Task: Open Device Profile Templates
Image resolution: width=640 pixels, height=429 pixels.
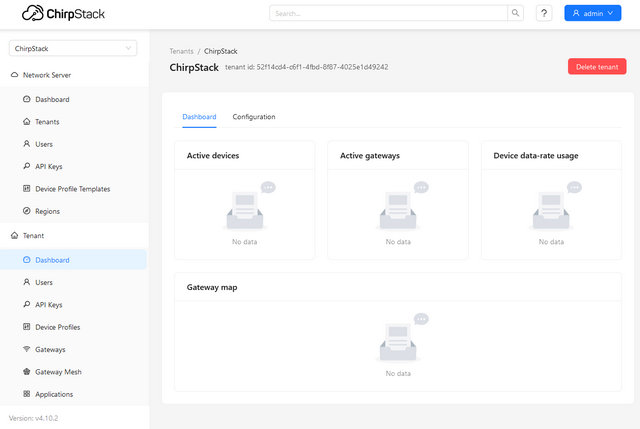Action: click(x=72, y=189)
